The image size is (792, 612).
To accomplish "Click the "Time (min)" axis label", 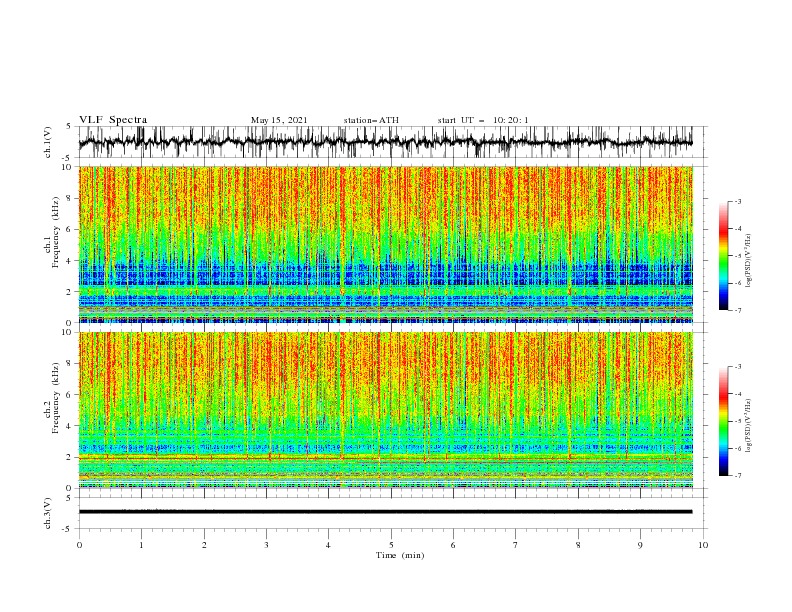I will (x=400, y=555).
